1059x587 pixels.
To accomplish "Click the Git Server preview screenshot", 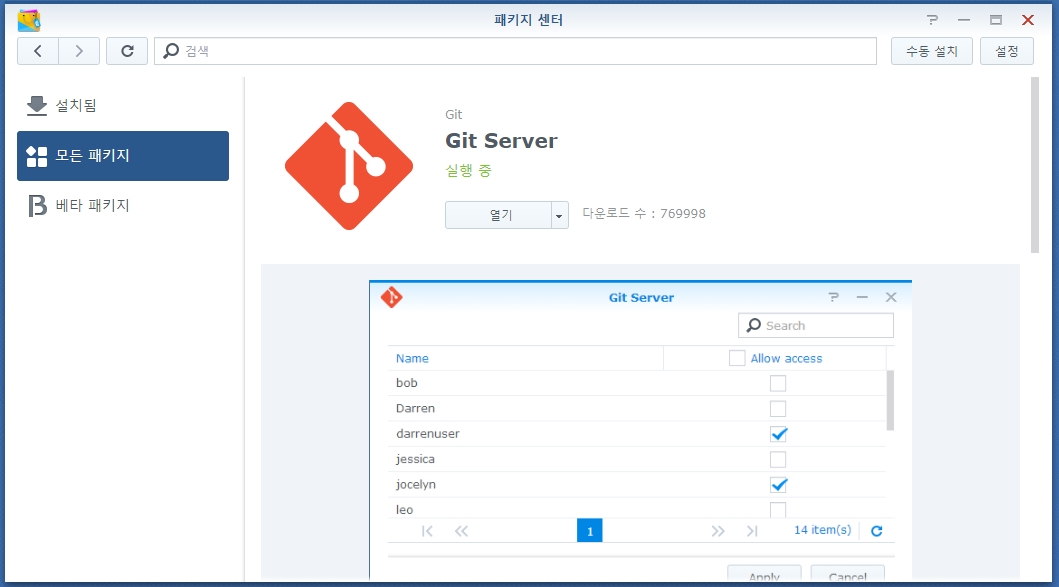I will (640, 430).
